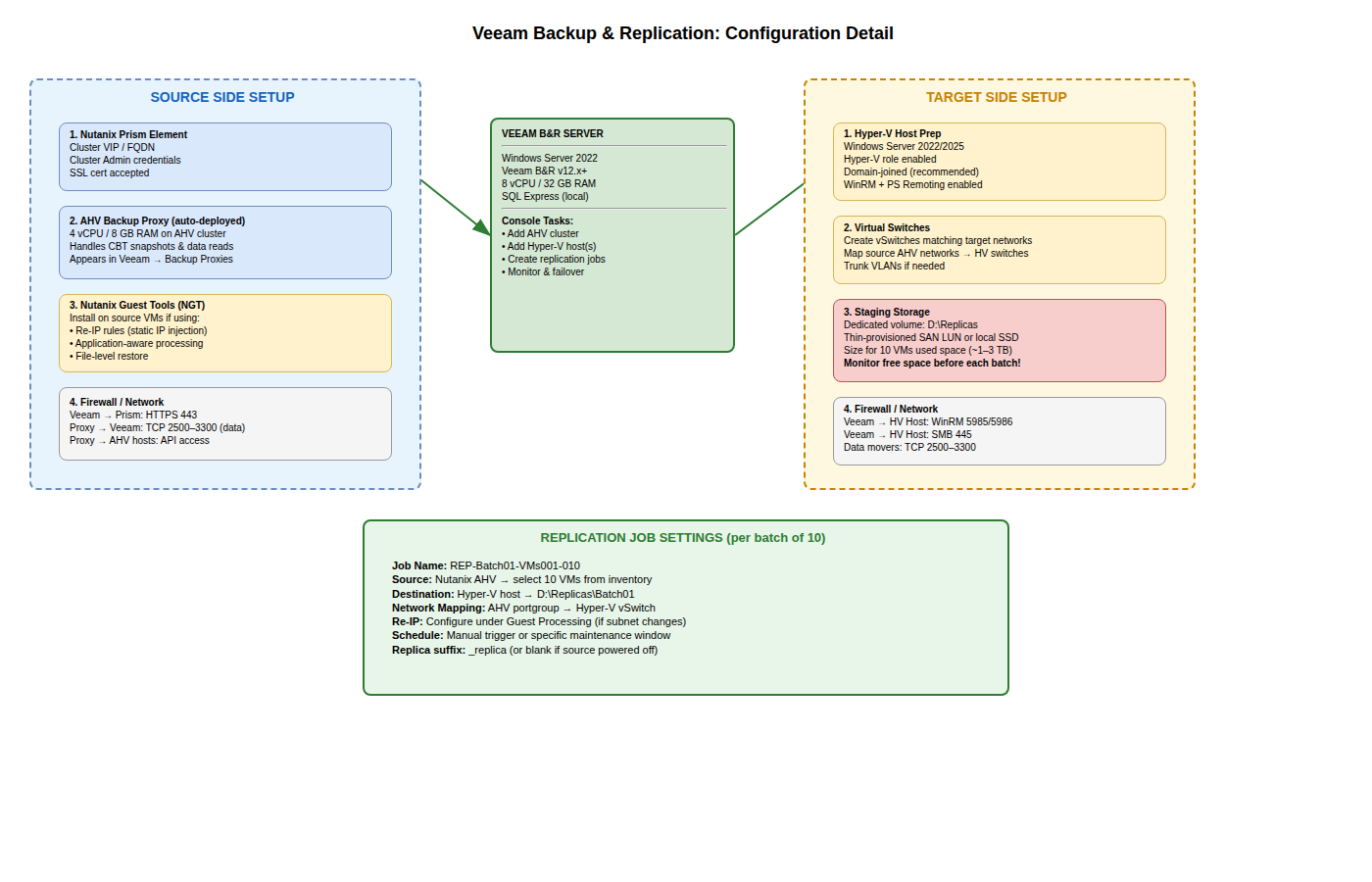Select 'Size for 10 VMs used space (~1–3 TB)'
The width and height of the screenshot is (1372, 882).
click(x=928, y=350)
